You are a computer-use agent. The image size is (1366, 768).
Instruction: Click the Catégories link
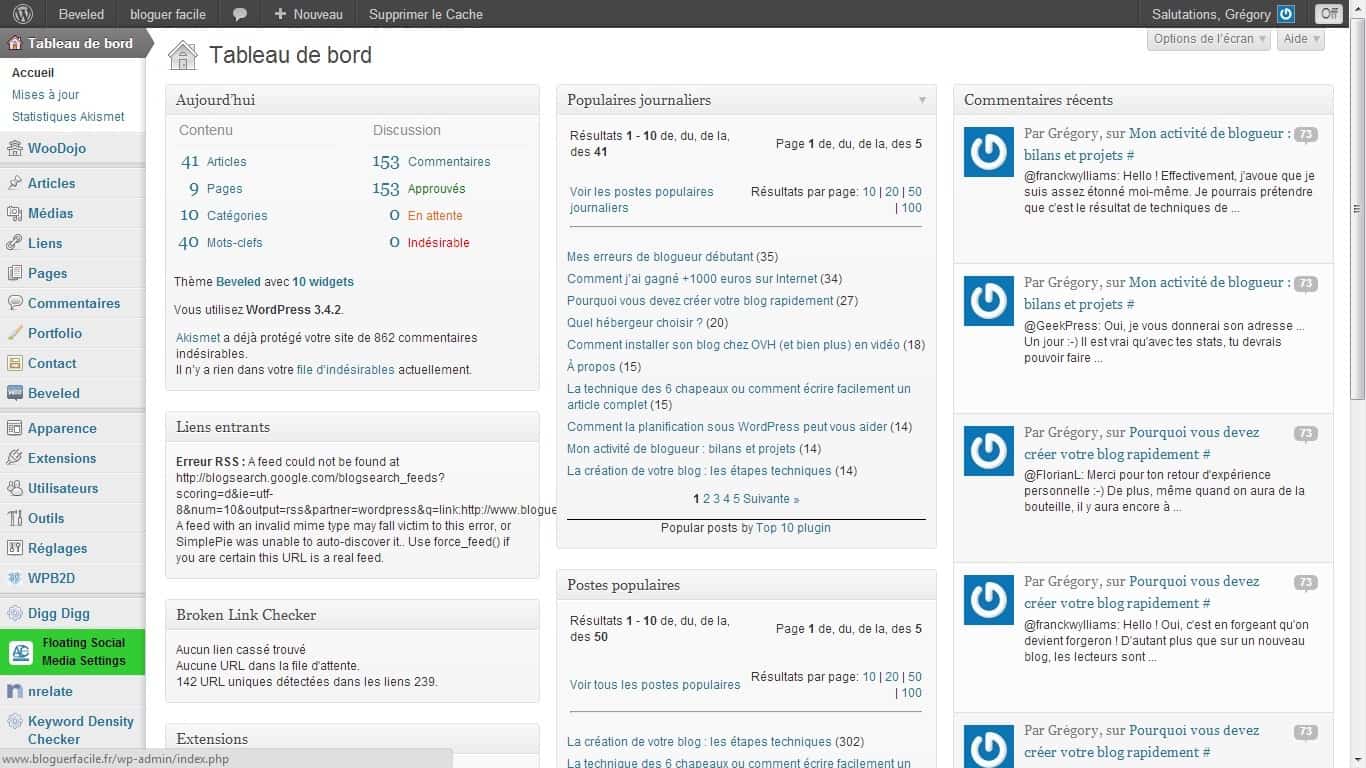pyautogui.click(x=237, y=216)
